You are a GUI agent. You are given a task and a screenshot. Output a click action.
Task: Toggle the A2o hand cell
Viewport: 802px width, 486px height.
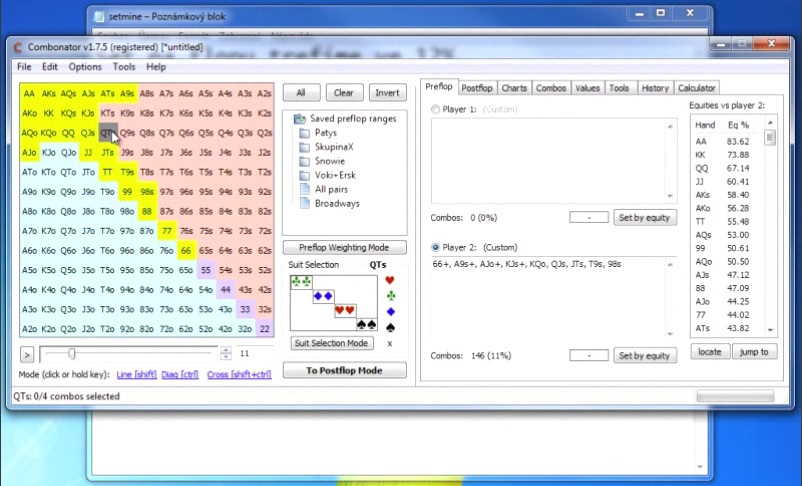[29, 329]
